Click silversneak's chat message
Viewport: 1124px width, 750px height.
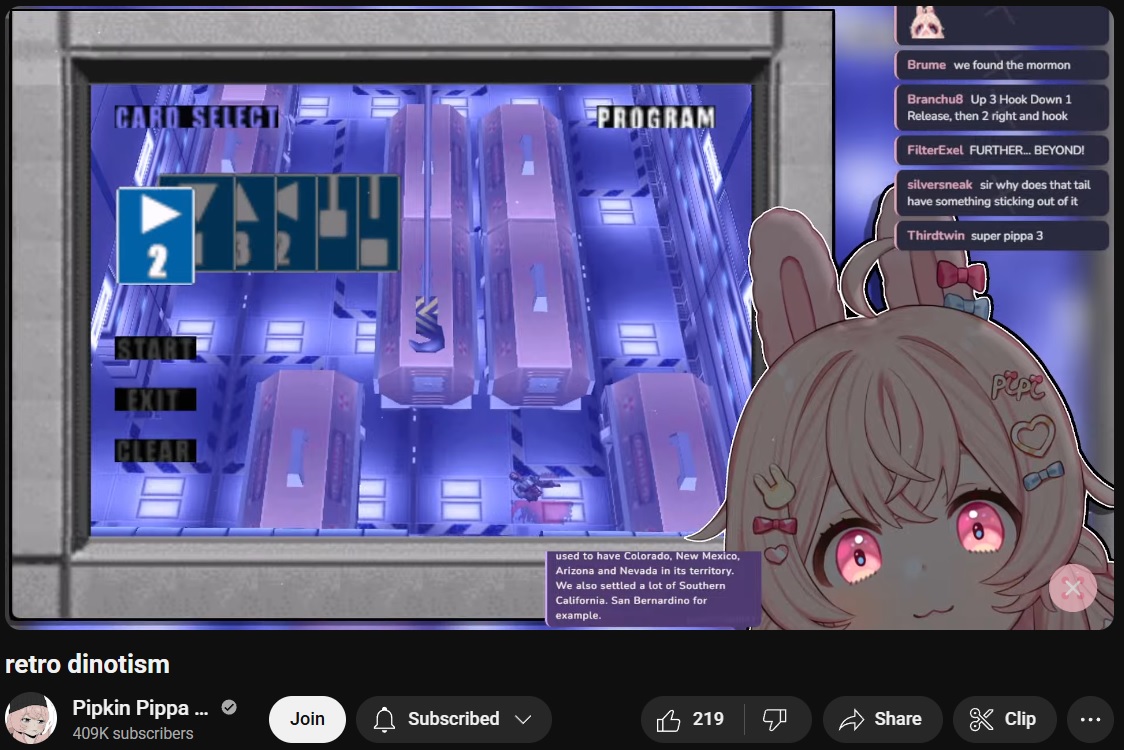tap(1001, 193)
